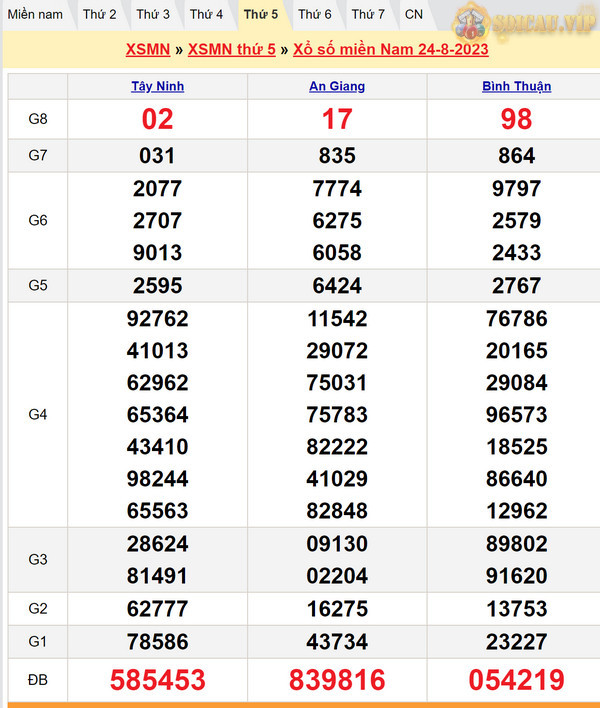Go to the Thứ 4 tab
The height and width of the screenshot is (708, 600).
tap(206, 14)
